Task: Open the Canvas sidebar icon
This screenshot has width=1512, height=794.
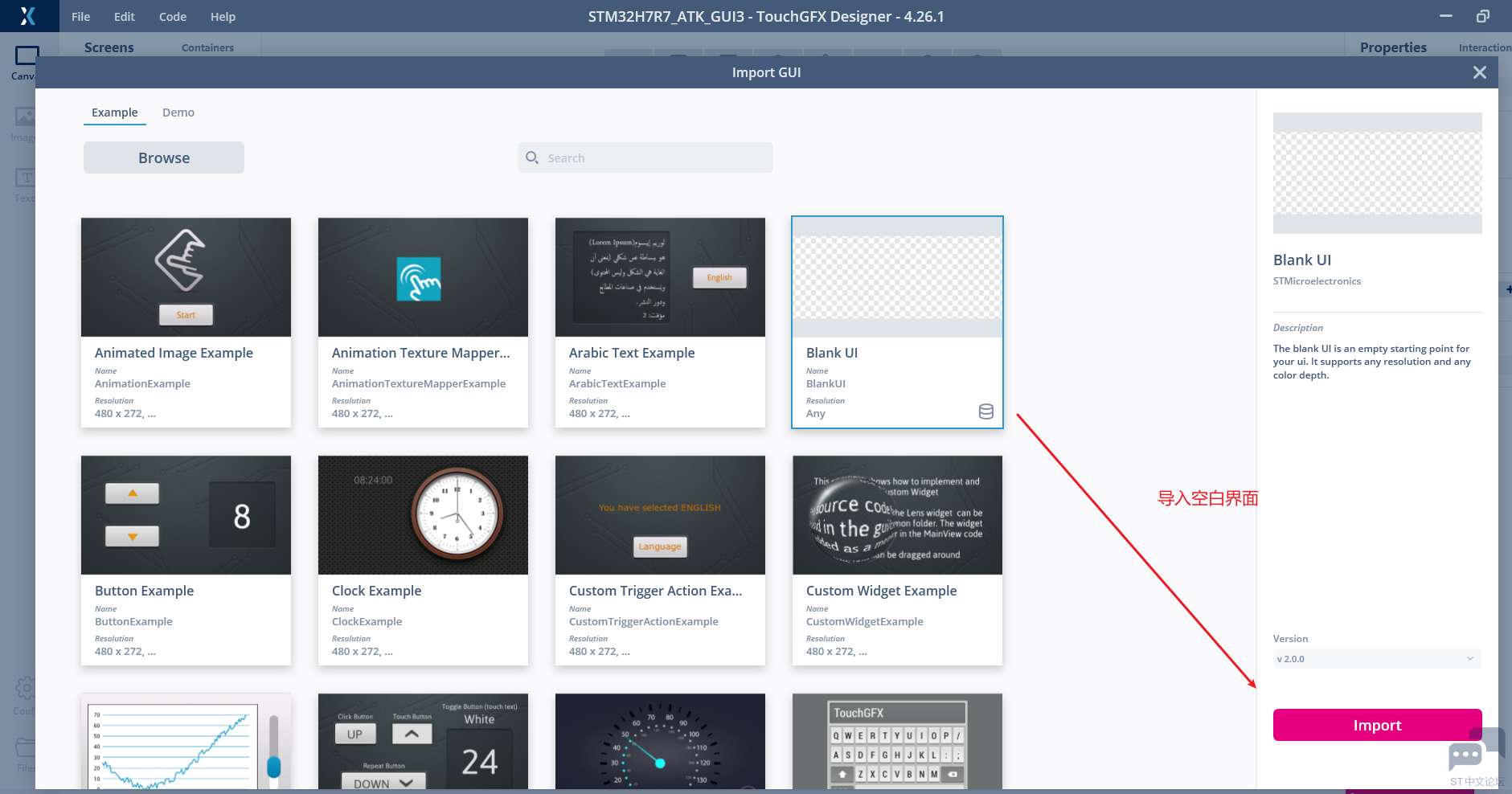Action: click(x=26, y=56)
